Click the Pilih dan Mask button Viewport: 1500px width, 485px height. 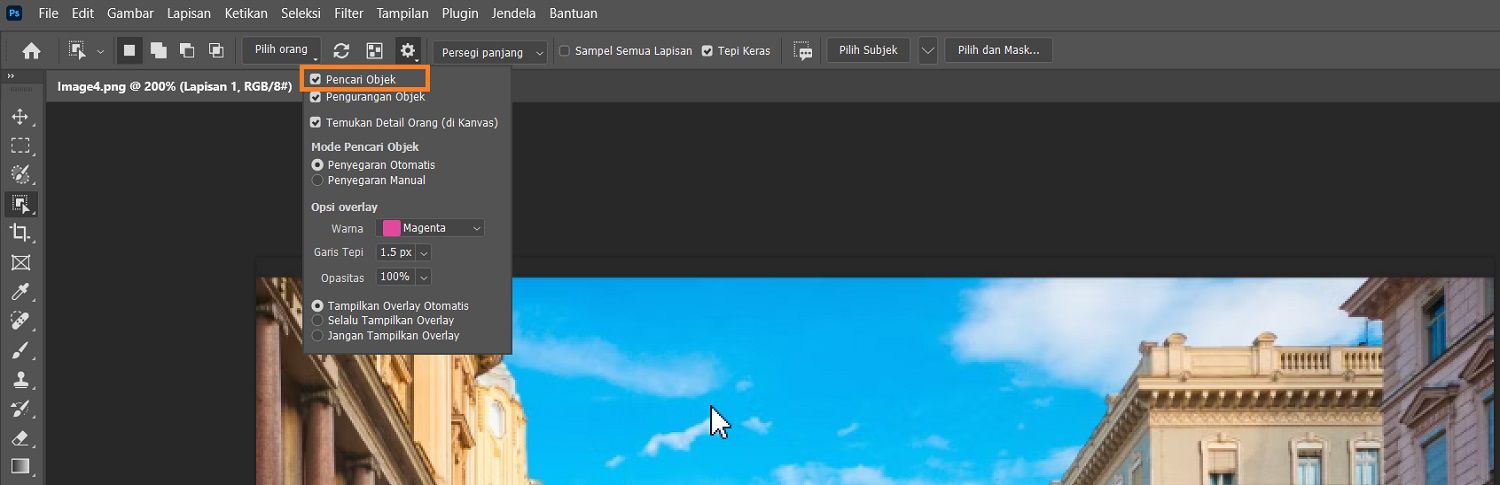998,50
